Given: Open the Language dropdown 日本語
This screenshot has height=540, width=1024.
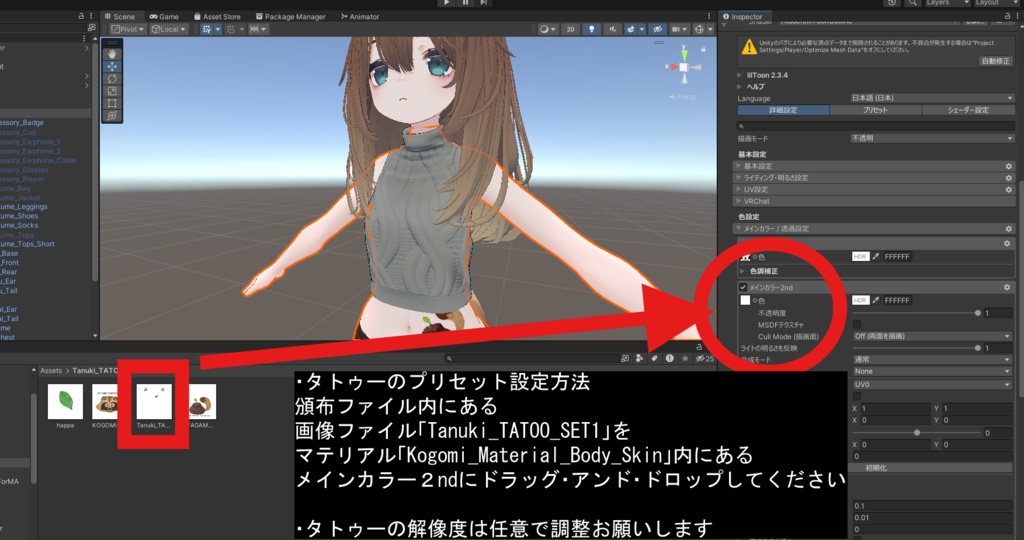Looking at the screenshot, I should coord(932,98).
